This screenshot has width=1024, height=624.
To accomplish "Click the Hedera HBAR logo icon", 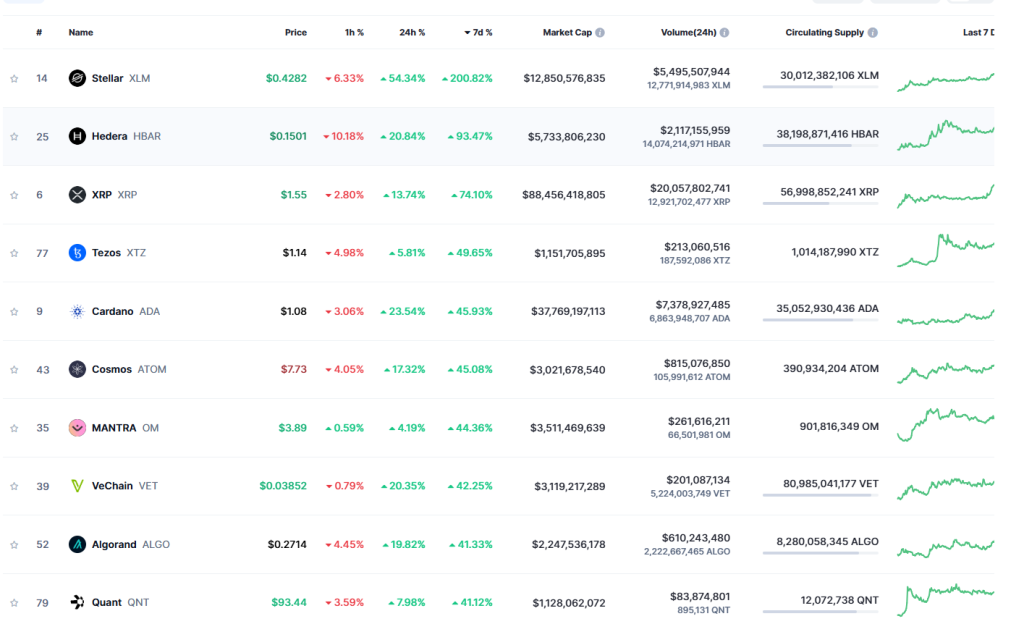I will coord(76,136).
